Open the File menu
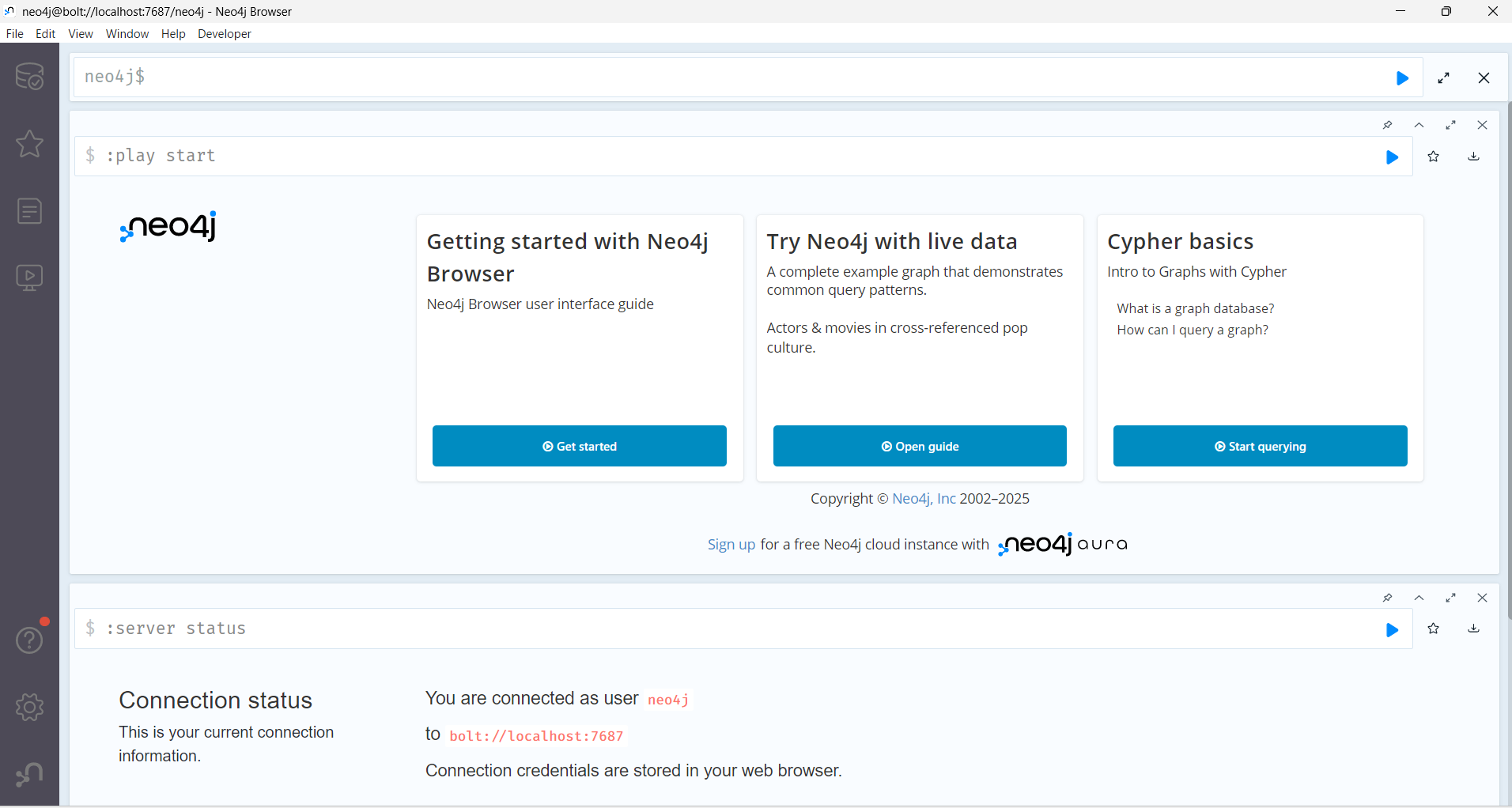The height and width of the screenshot is (808, 1512). 15,34
